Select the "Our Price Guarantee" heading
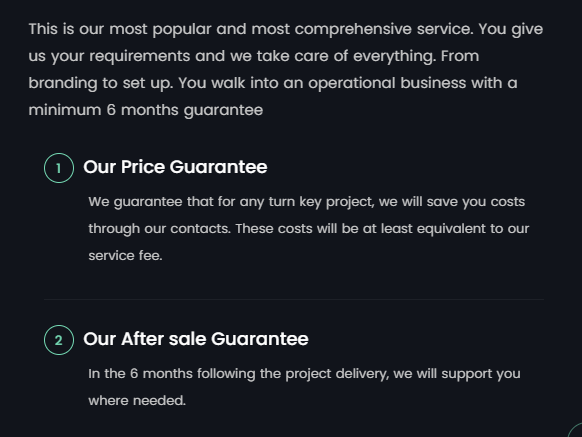The image size is (582, 437). [x=175, y=167]
